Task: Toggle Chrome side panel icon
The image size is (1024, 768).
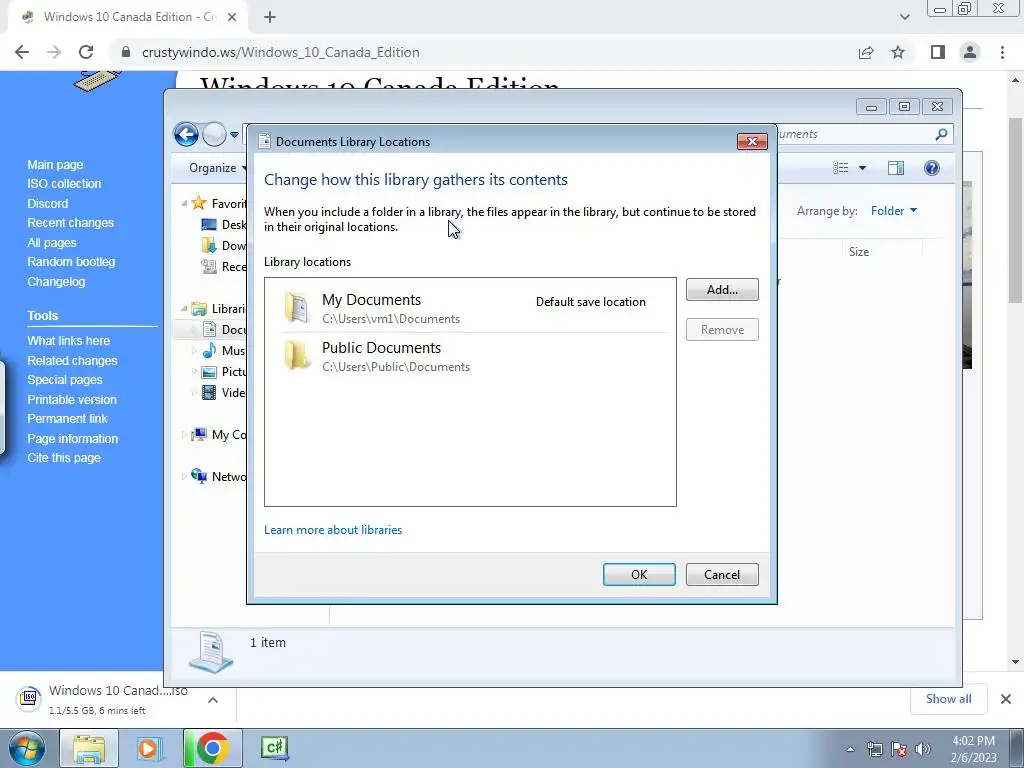Action: pos(938,52)
